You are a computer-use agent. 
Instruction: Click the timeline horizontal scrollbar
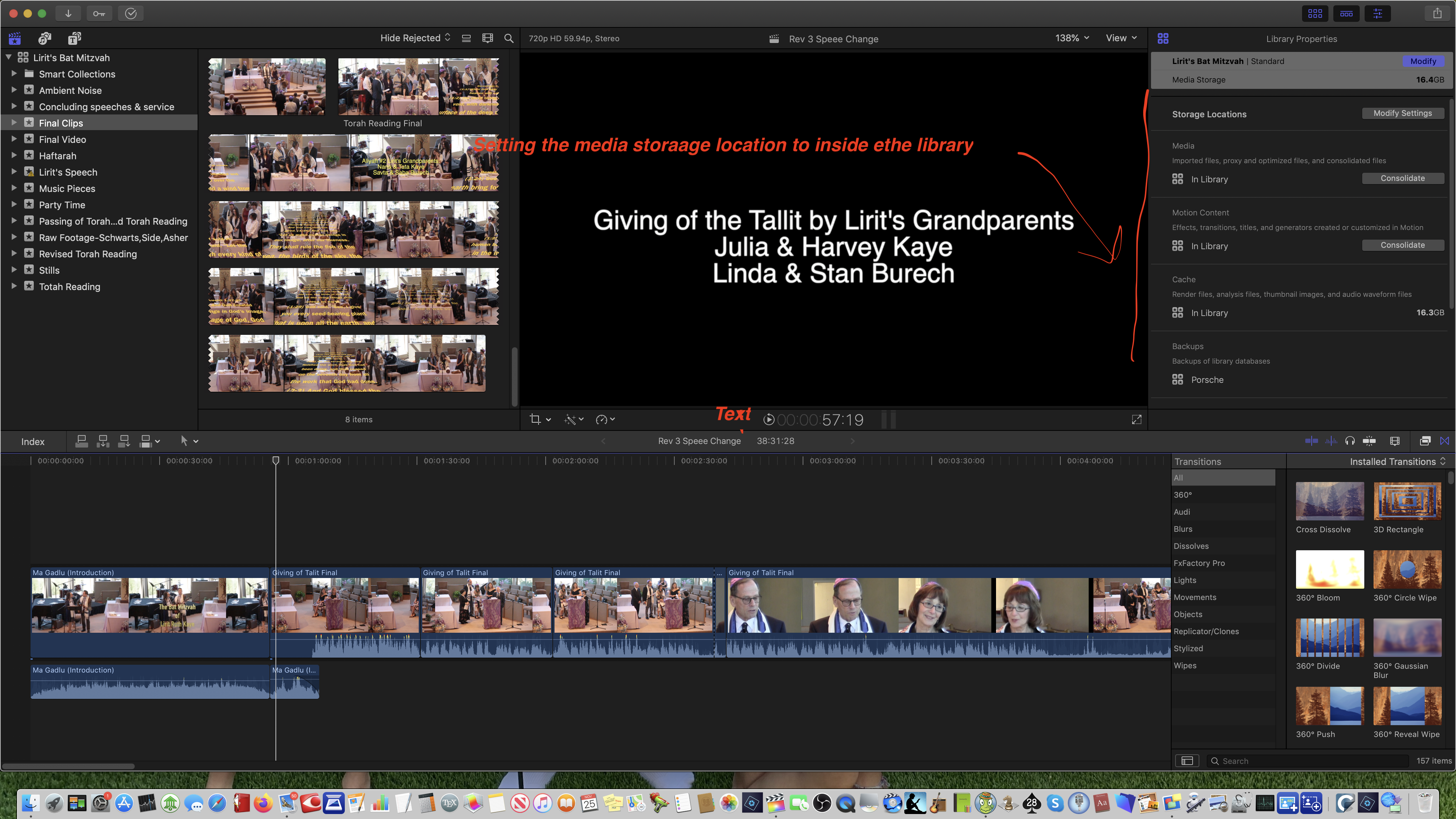[68, 766]
